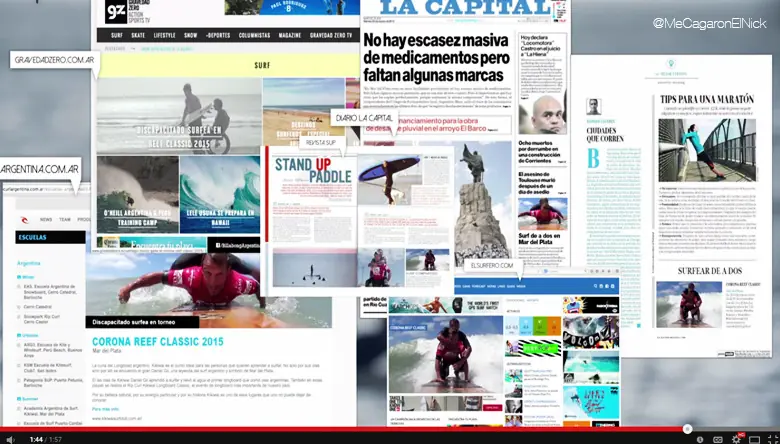Click the STAND UP PADDLE magazine title

pos(313,170)
